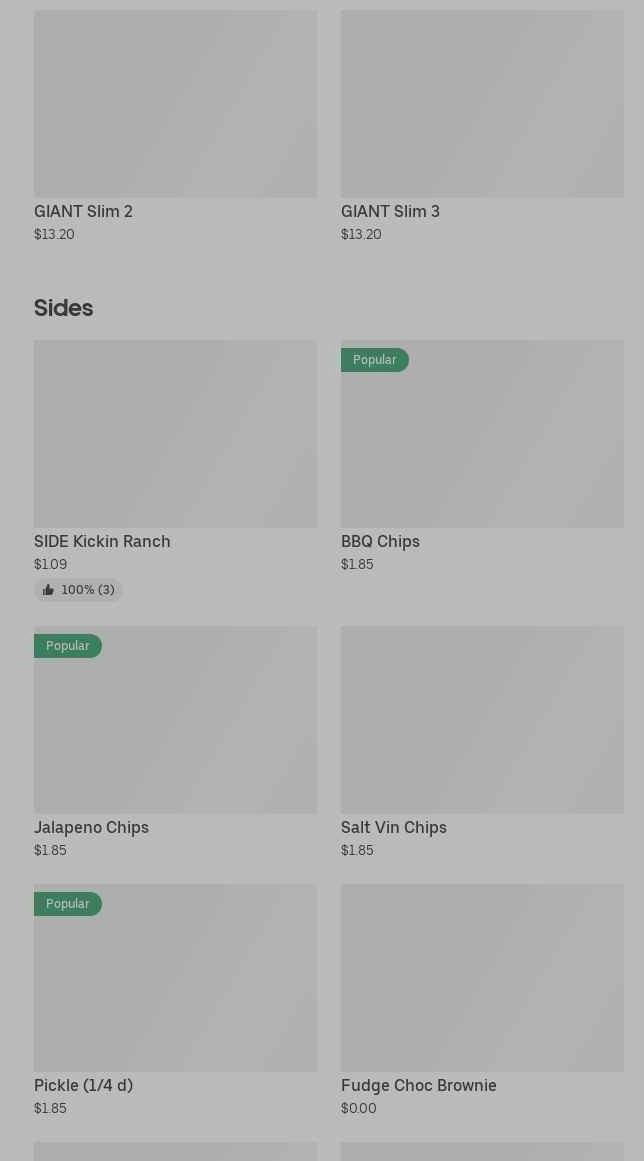This screenshot has height=1161, width=644.
Task: Click the Fudge Choc Brownie title
Action: (419, 1085)
